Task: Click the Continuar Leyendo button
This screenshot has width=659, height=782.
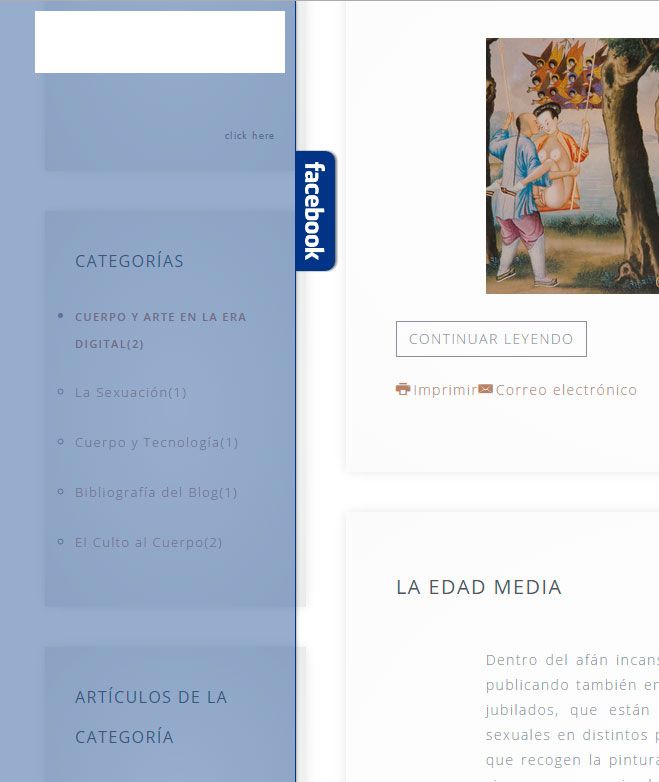Action: 491,339
